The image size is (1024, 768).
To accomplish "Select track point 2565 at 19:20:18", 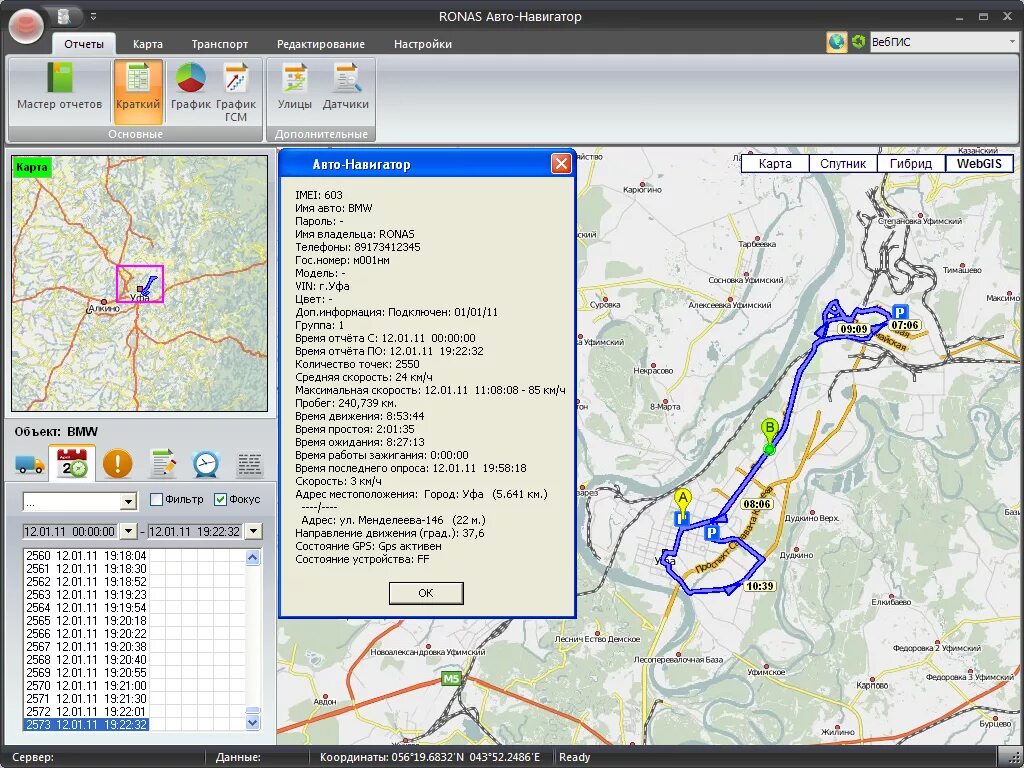I will [86, 620].
